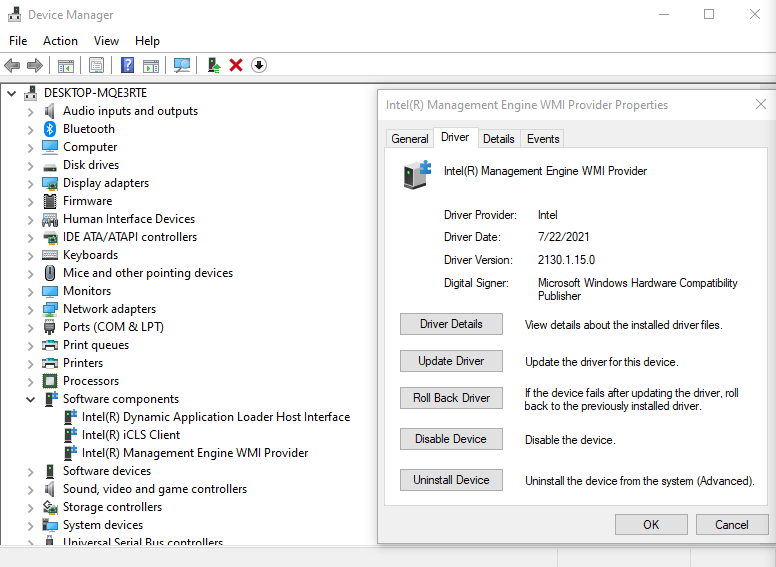
Task: Close the WMI Provider Properties dialog
Action: tap(761, 104)
